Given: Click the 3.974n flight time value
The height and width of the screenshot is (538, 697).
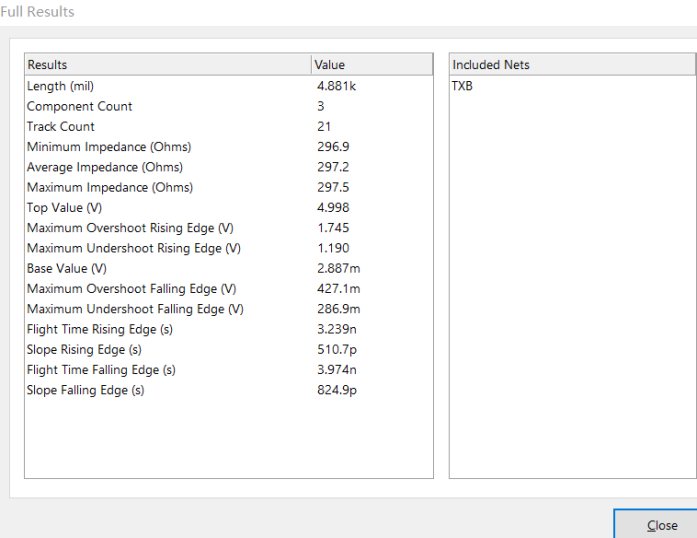Looking at the screenshot, I should pos(337,370).
